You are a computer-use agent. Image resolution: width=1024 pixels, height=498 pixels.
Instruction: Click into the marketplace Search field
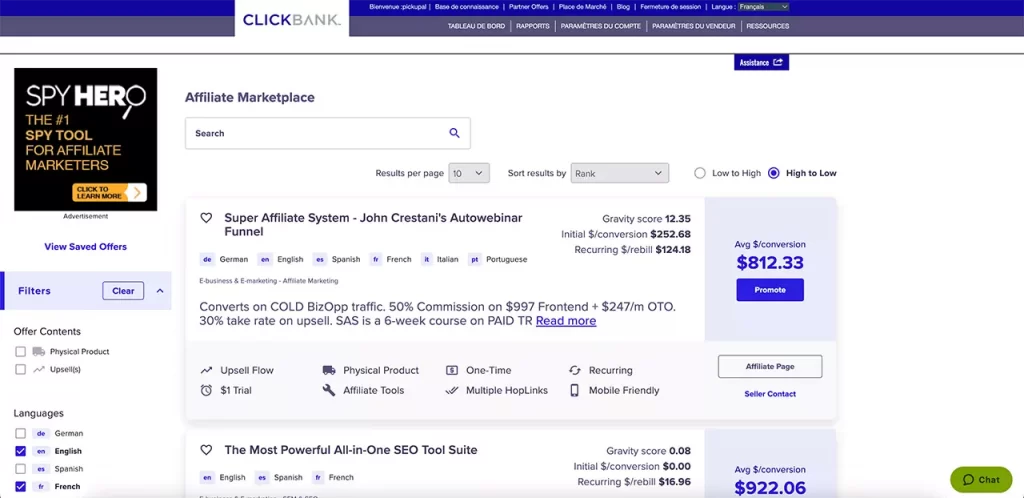point(328,133)
